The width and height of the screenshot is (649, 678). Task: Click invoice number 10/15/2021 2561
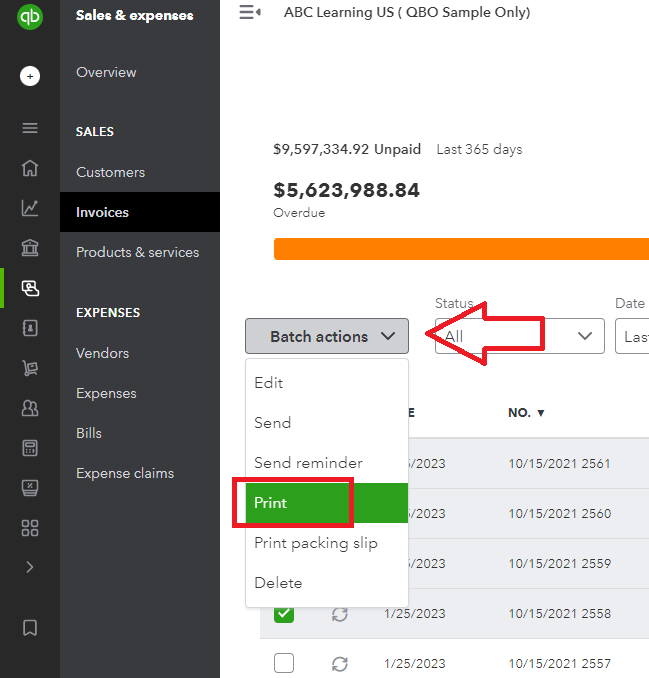[559, 464]
